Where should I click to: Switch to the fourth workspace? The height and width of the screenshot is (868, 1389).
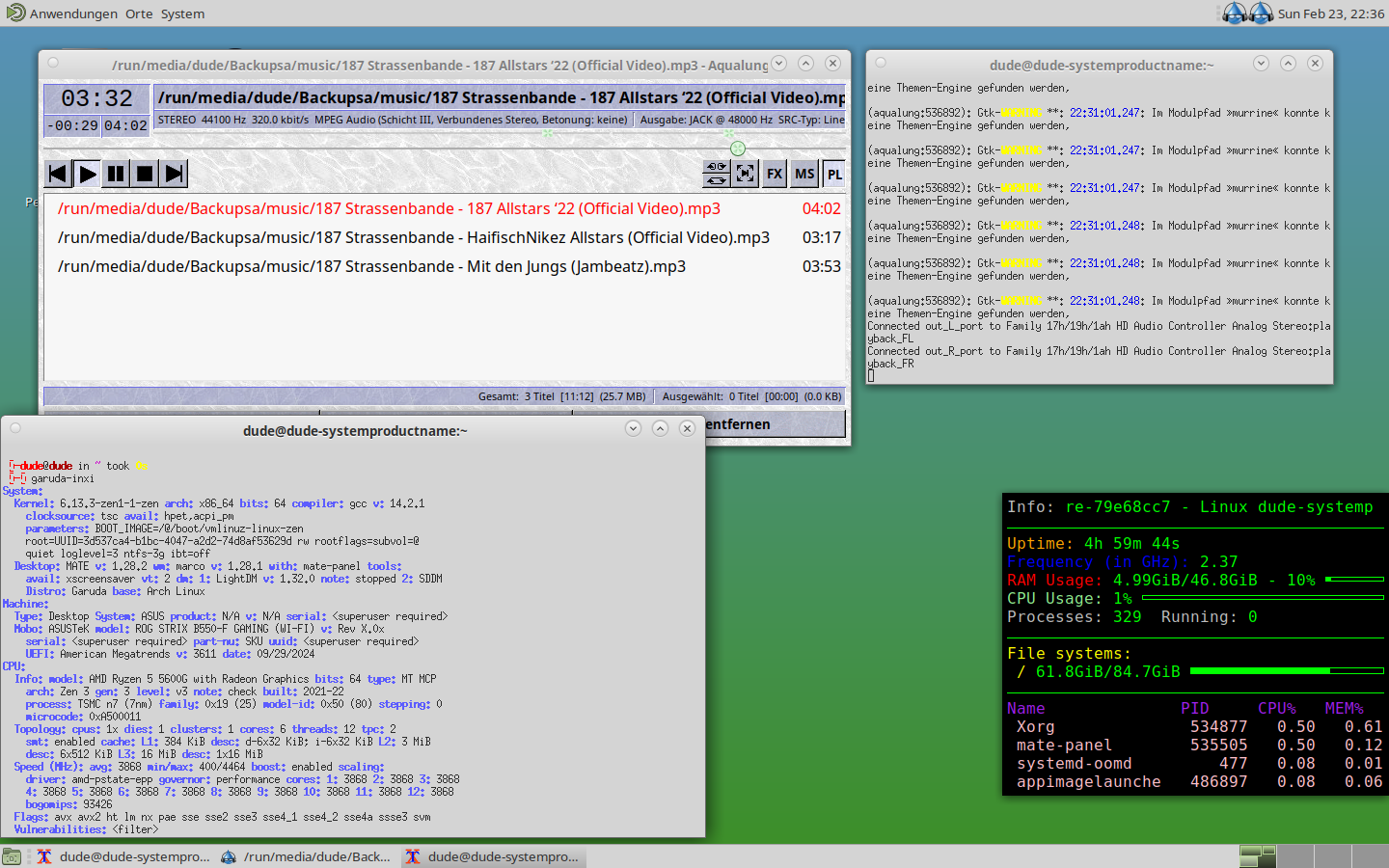pyautogui.click(x=1370, y=856)
